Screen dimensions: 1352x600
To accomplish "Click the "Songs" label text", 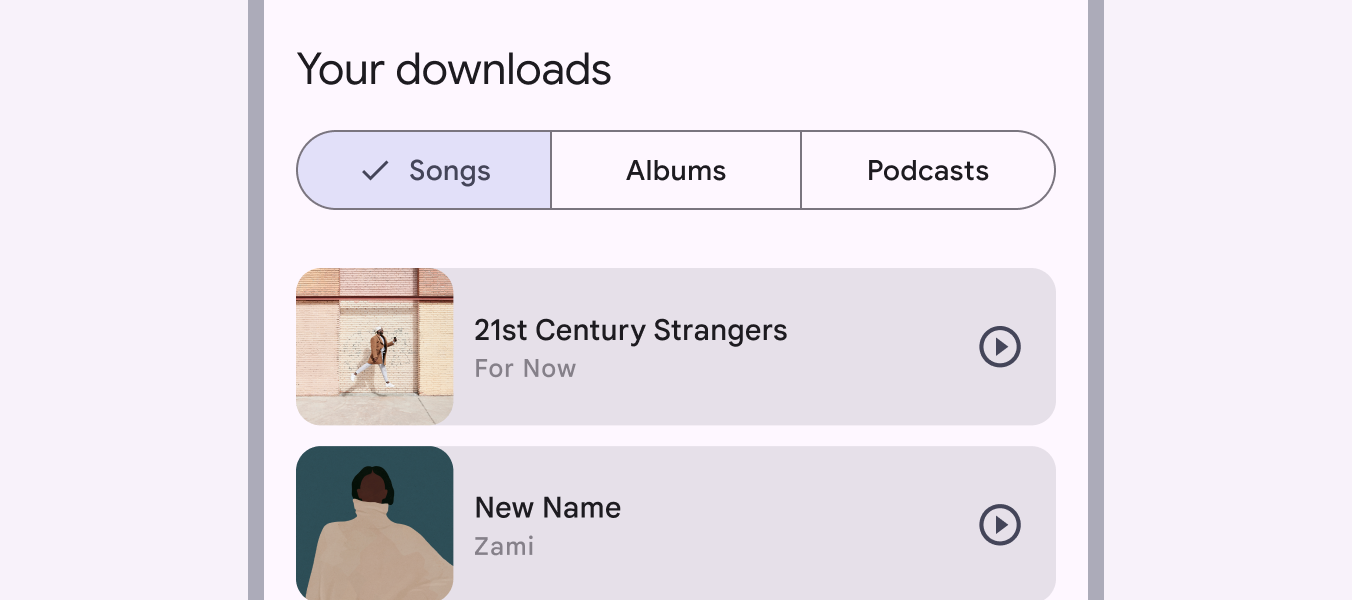I will (449, 171).
